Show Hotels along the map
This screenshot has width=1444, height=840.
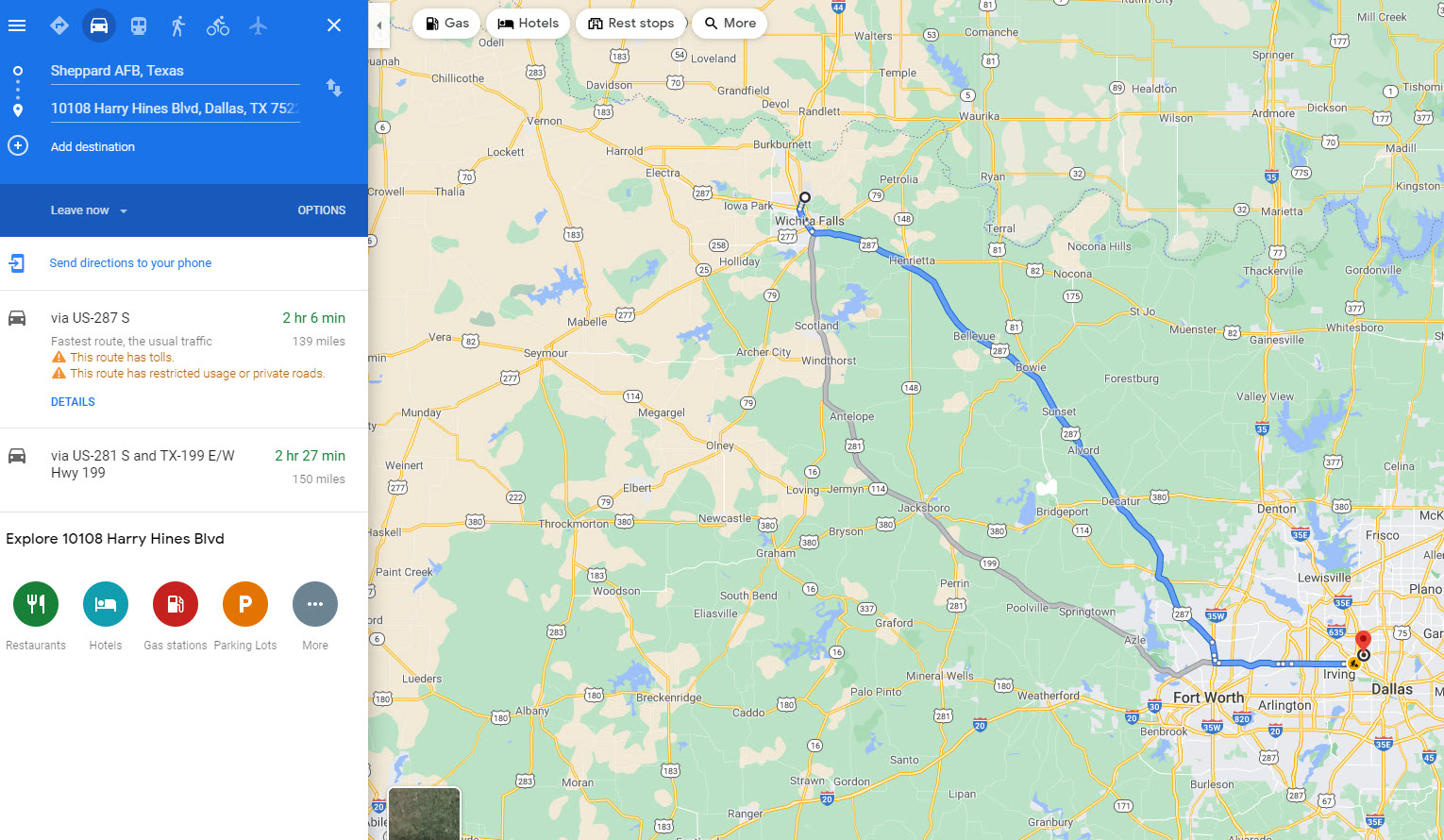529,24
